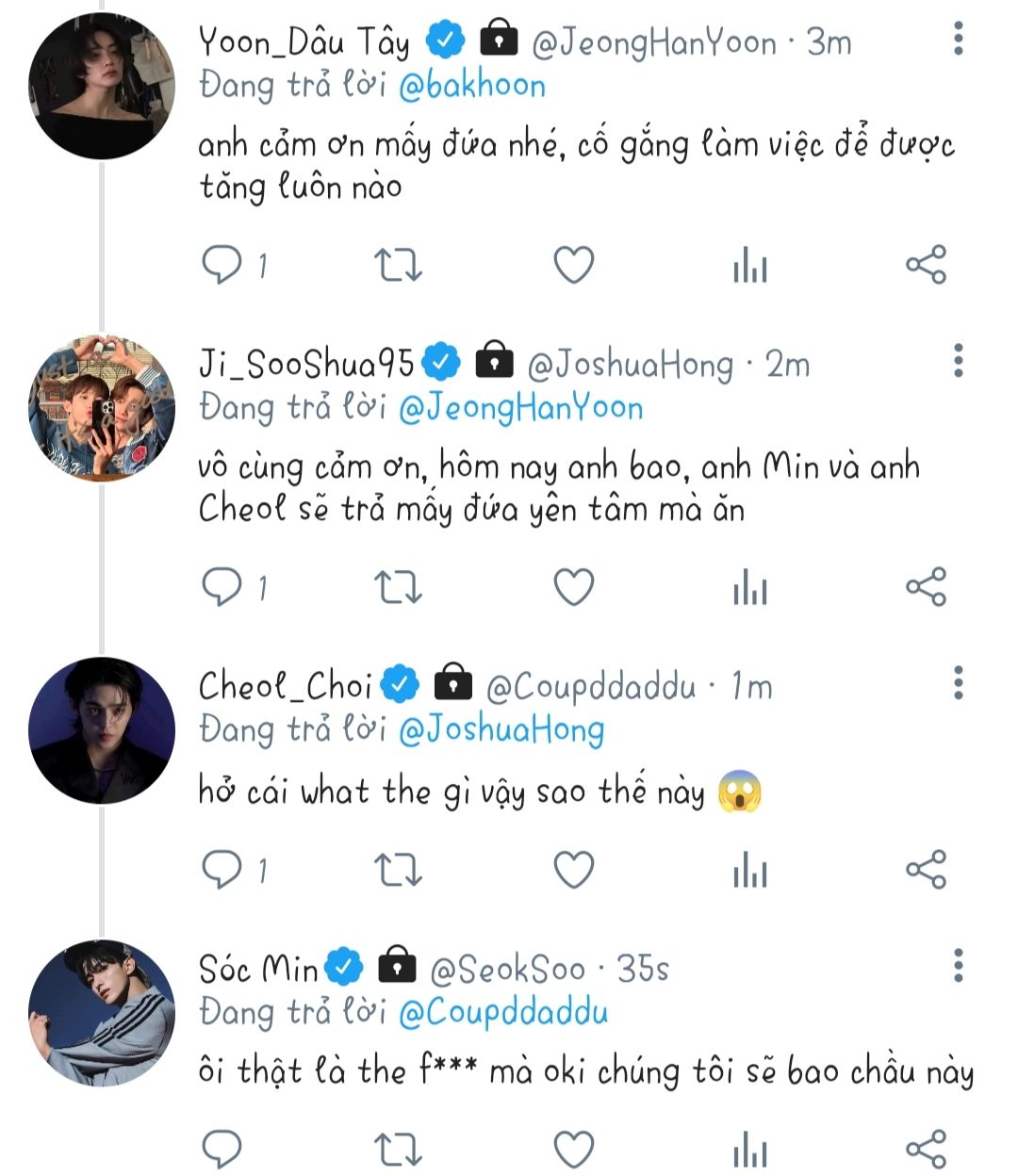Expand three-dot menu on Cheol_Choi's tweet
Screen dimensions: 1018x1176
[x=958, y=683]
